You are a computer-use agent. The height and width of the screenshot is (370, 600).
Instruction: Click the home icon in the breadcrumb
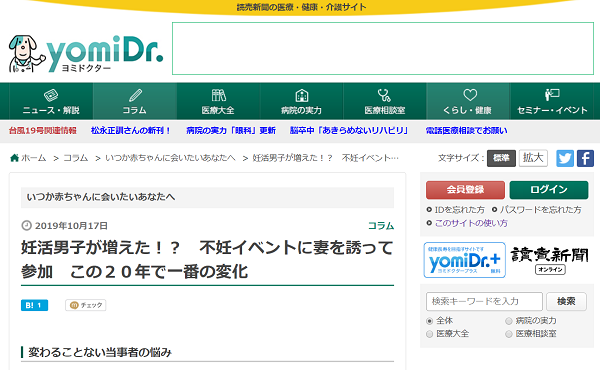[x=14, y=158]
